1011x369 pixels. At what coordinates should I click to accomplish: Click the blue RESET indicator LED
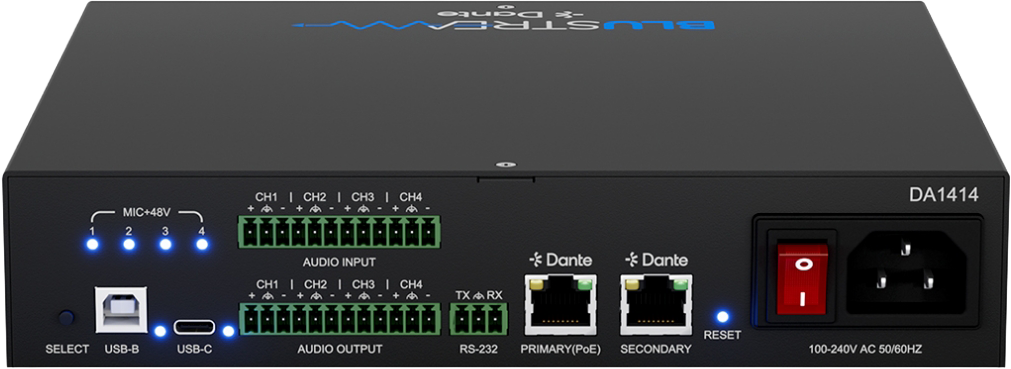723,317
